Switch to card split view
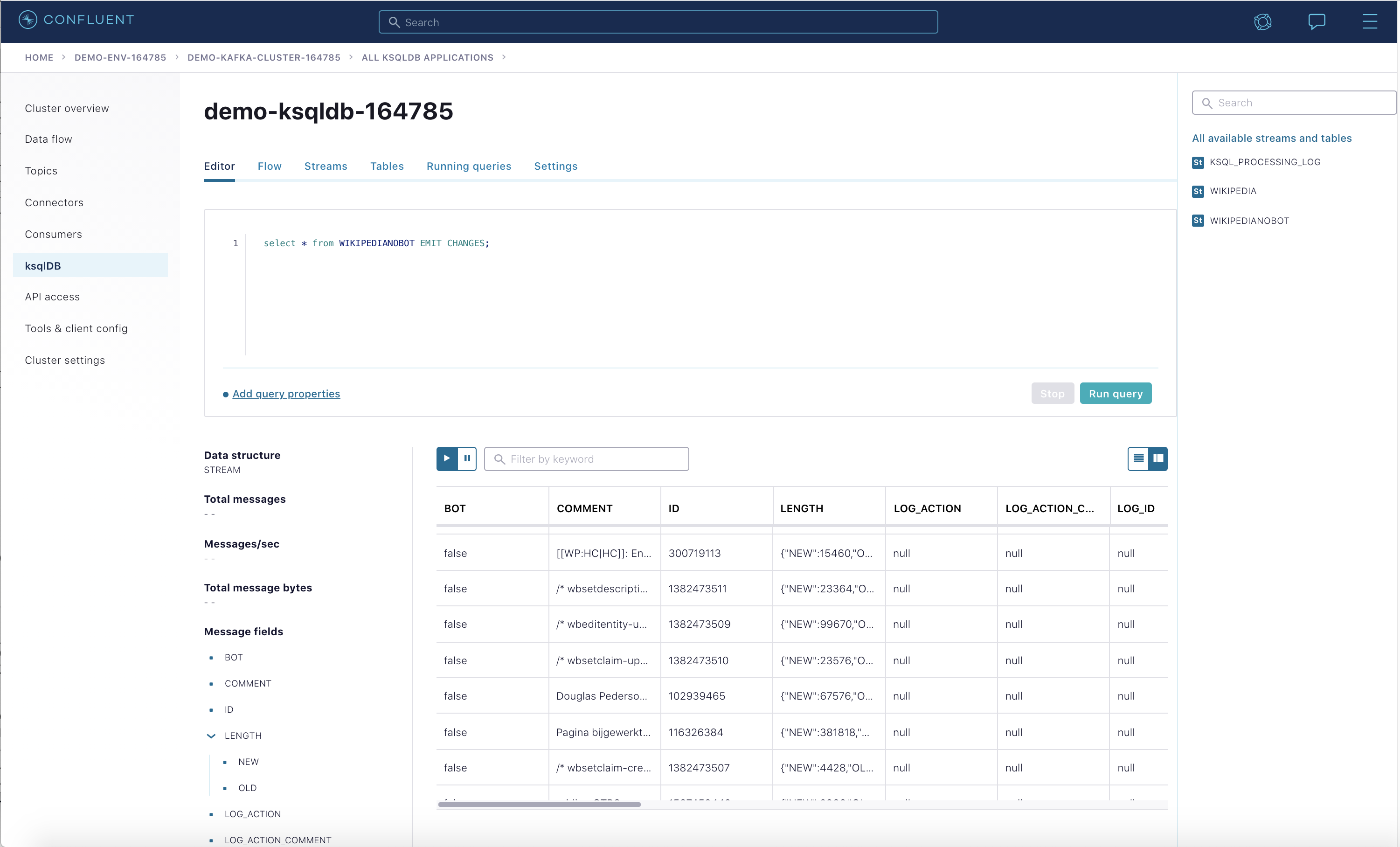The image size is (1400, 847). [x=1158, y=458]
